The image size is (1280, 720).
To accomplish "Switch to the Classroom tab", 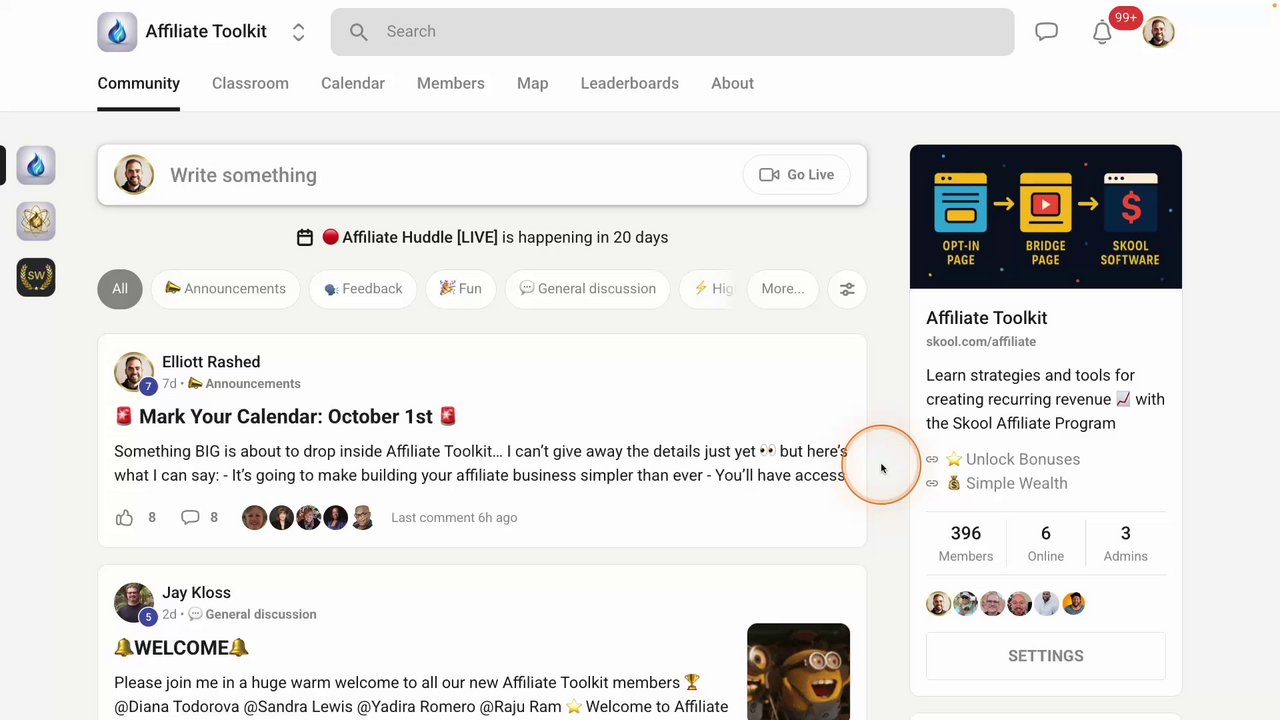I will [250, 83].
